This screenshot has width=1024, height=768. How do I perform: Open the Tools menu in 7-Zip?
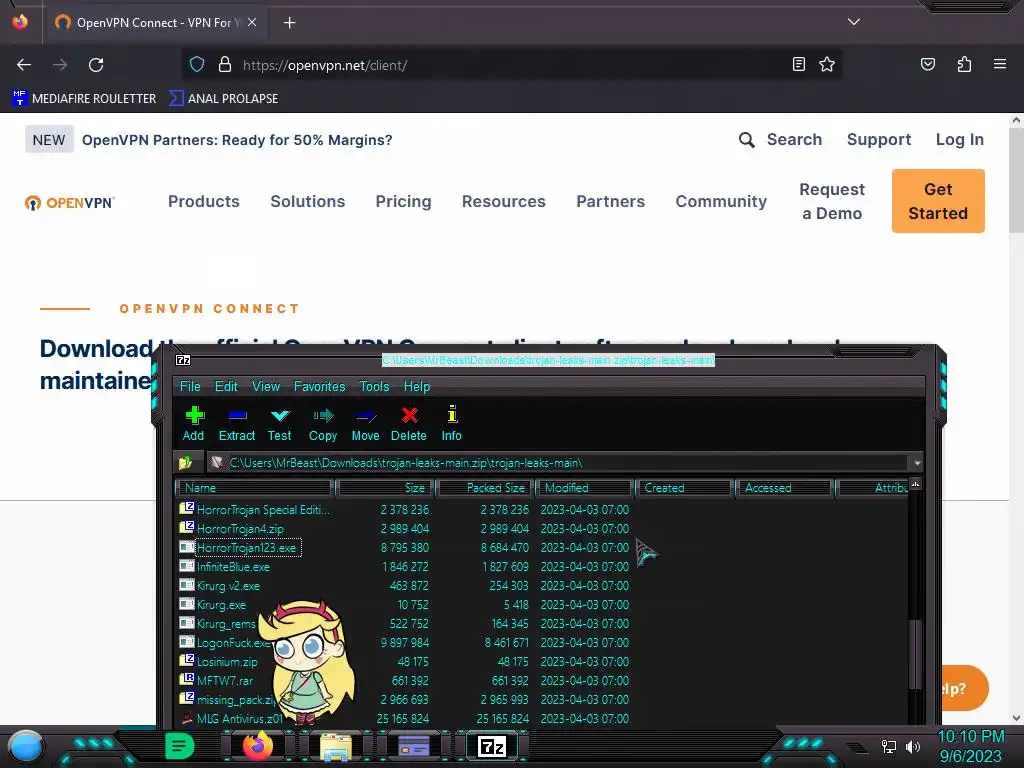point(374,387)
